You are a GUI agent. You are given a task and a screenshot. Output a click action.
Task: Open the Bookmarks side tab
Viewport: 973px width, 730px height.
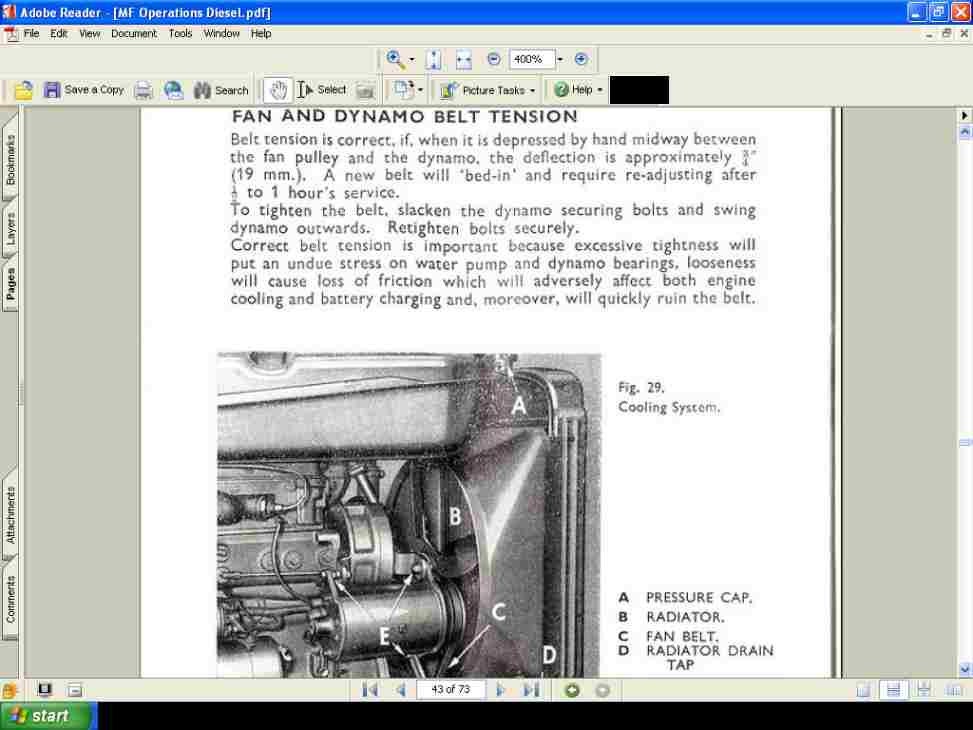10,160
